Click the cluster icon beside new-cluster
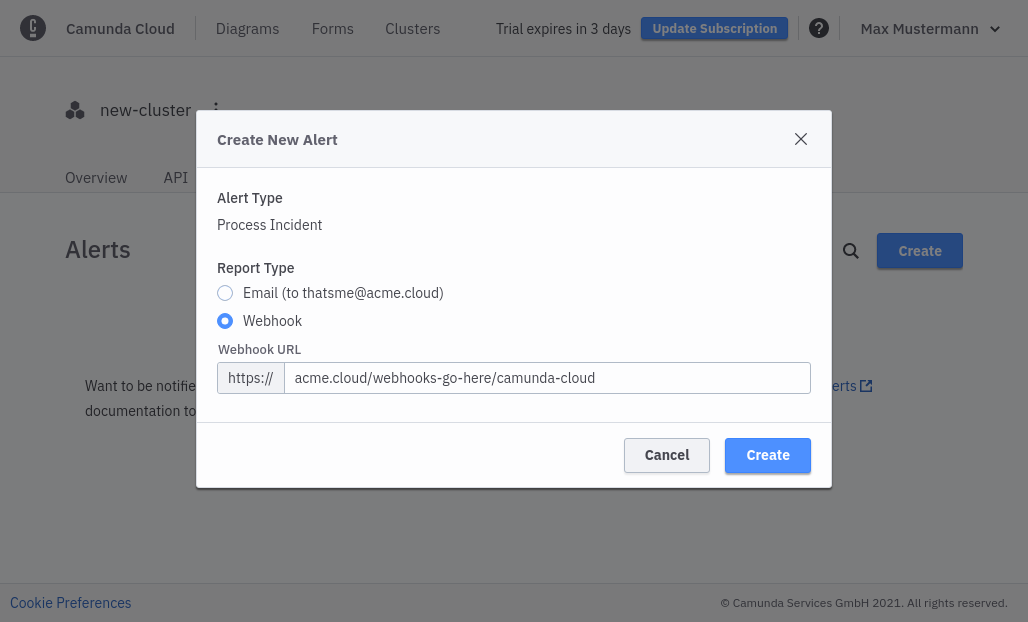The width and height of the screenshot is (1028, 622). point(75,110)
